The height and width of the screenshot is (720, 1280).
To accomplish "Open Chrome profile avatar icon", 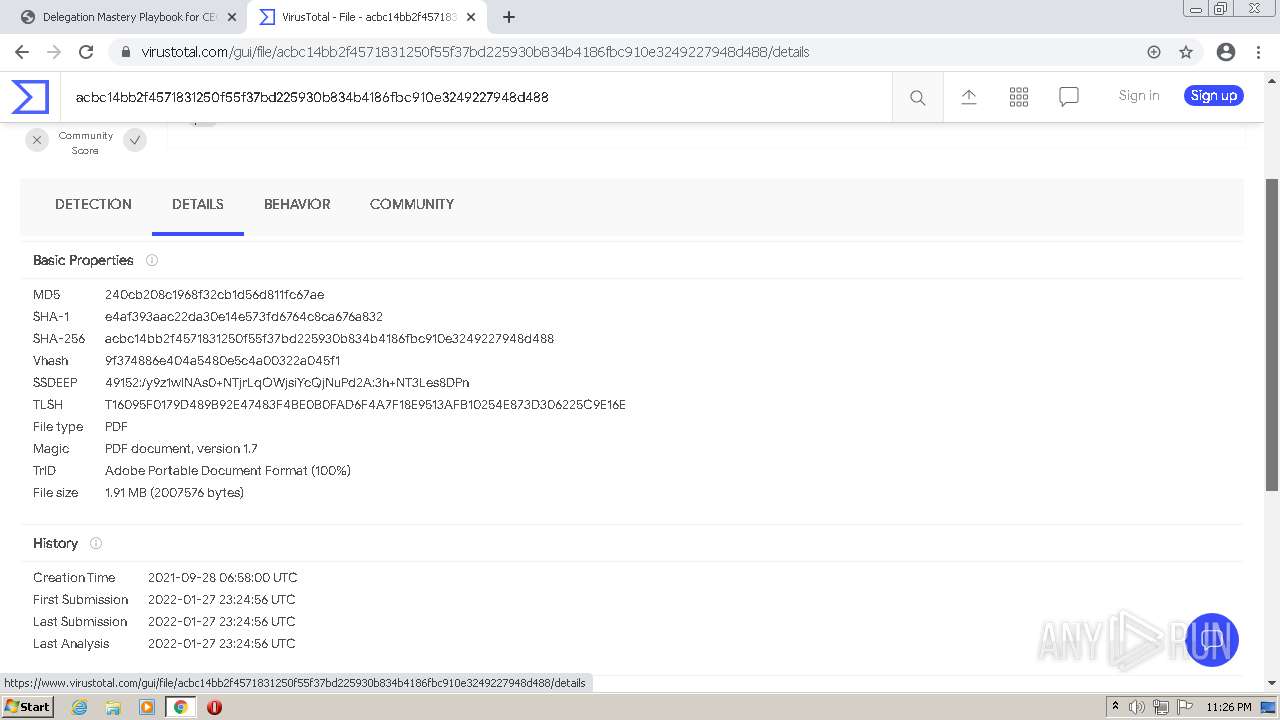I will pyautogui.click(x=1225, y=52).
